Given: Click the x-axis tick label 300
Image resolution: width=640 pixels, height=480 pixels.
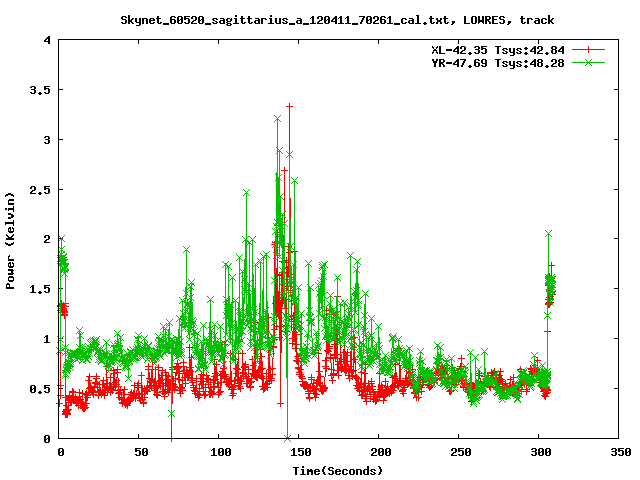Looking at the screenshot, I should click(x=541, y=452).
